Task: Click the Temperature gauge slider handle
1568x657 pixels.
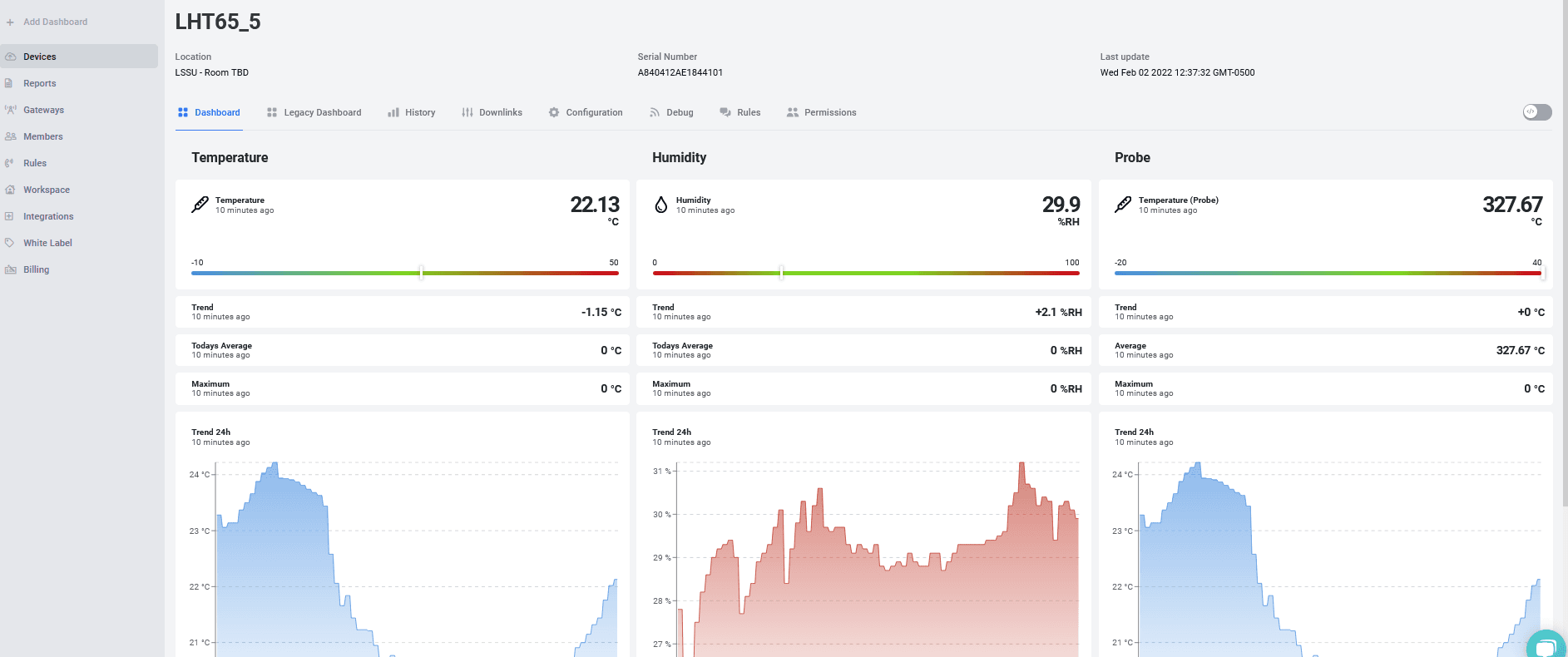Action: [422, 273]
